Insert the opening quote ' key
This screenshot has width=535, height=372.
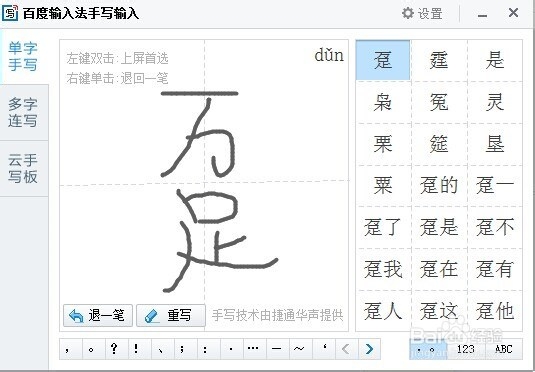point(324,349)
